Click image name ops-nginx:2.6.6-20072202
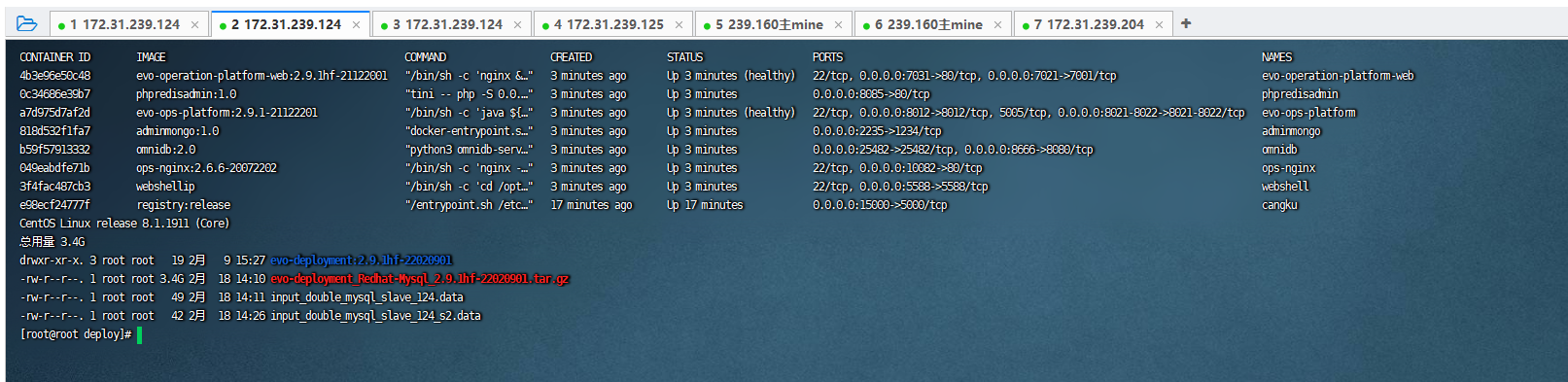This screenshot has width=1568, height=382. coord(207,168)
